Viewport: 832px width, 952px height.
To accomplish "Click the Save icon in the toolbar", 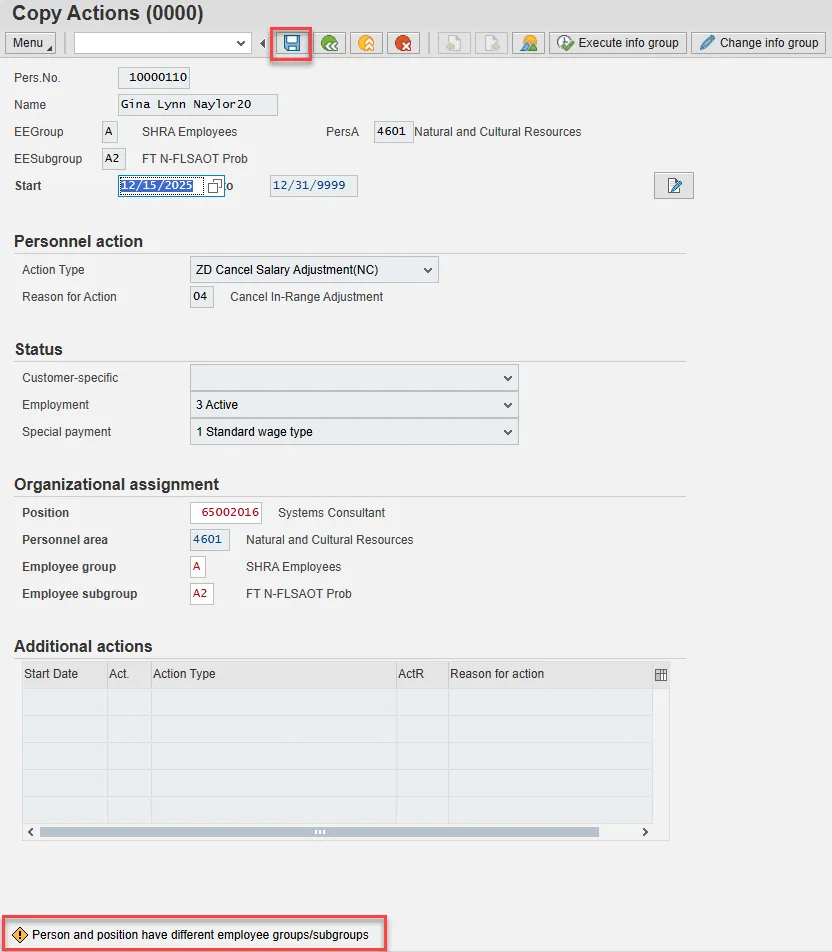I will (292, 43).
